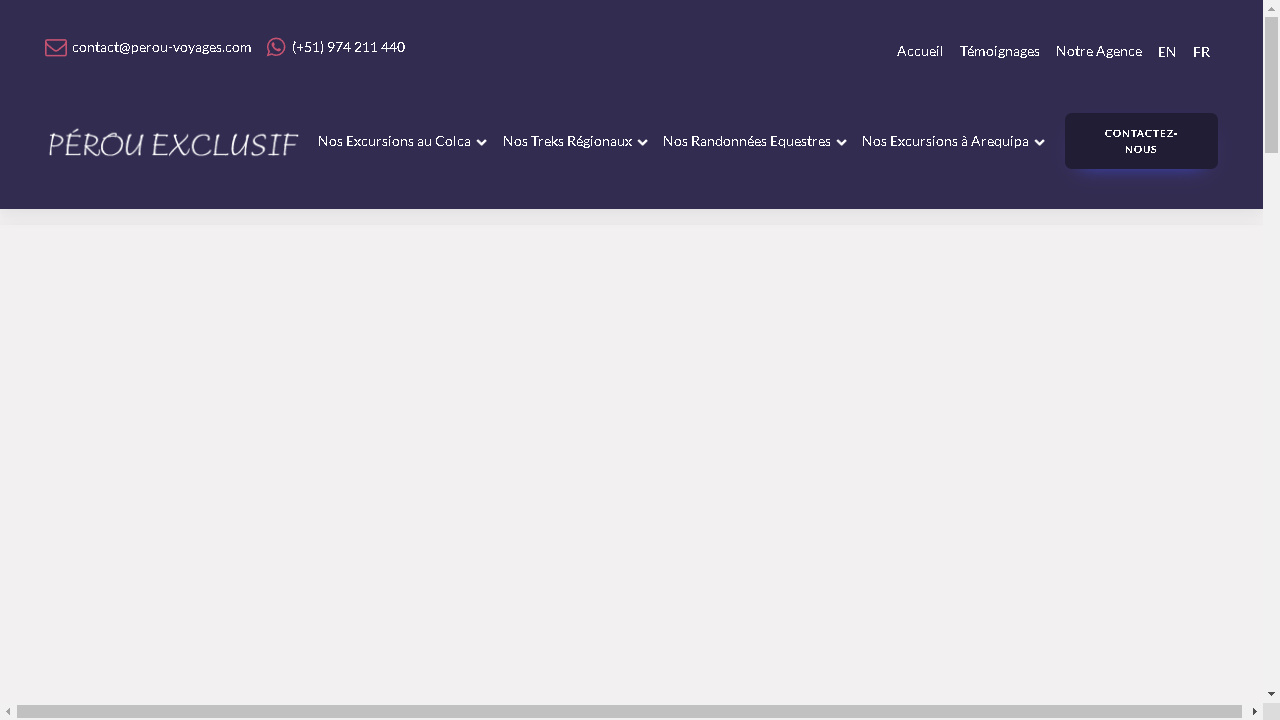Click the horizontal scrollbar left arrow

(x=8, y=711)
